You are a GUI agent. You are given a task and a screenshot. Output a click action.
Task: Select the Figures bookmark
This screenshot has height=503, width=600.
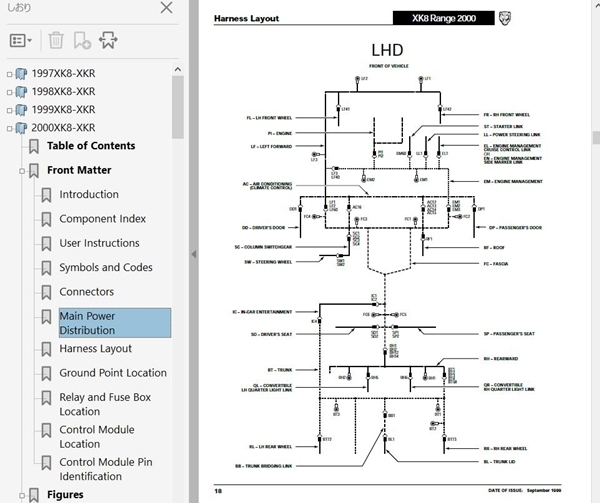click(x=65, y=495)
